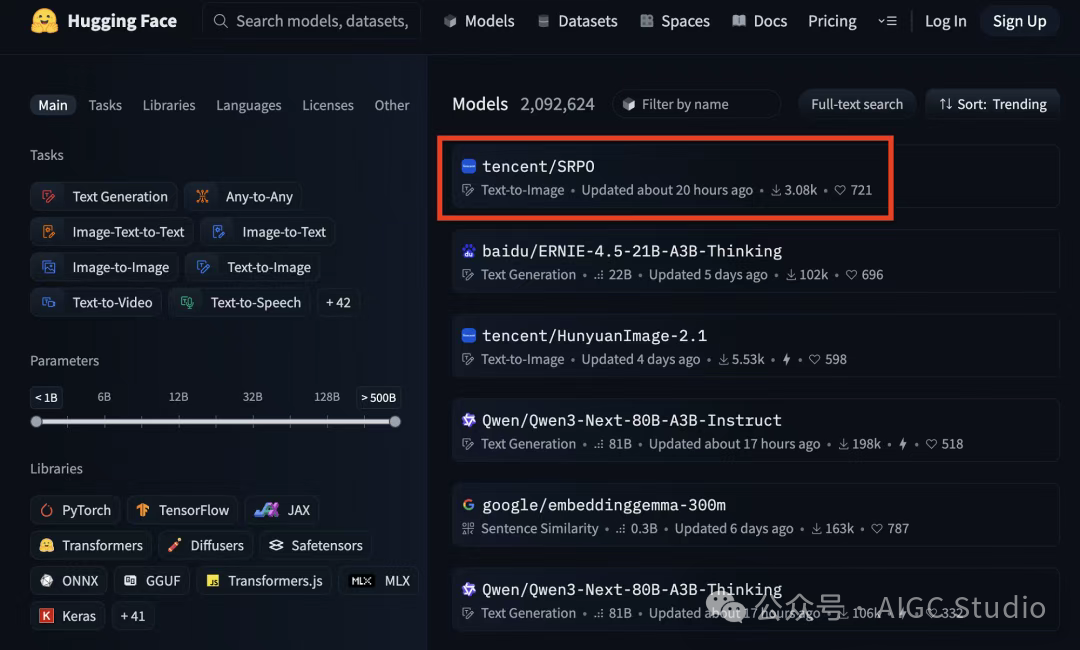Click the Image-to-Text task icon
Screen dimensions: 1080x650
(x=218, y=231)
